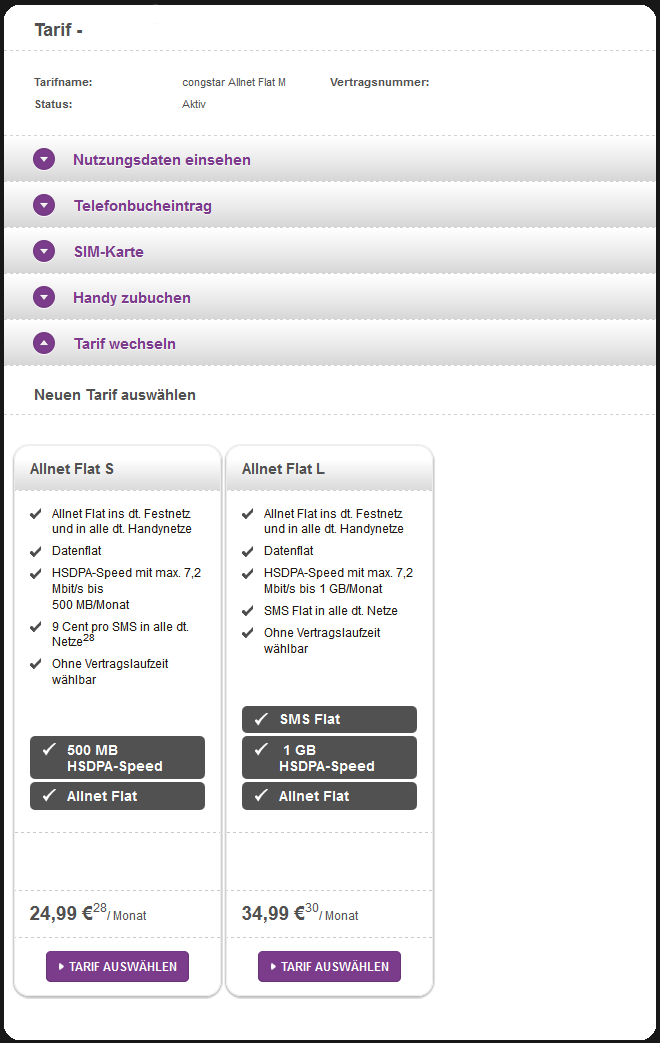This screenshot has height=1043, width=660.
Task: Click the Tarif wechseln up-arrow icon
Action: point(44,343)
